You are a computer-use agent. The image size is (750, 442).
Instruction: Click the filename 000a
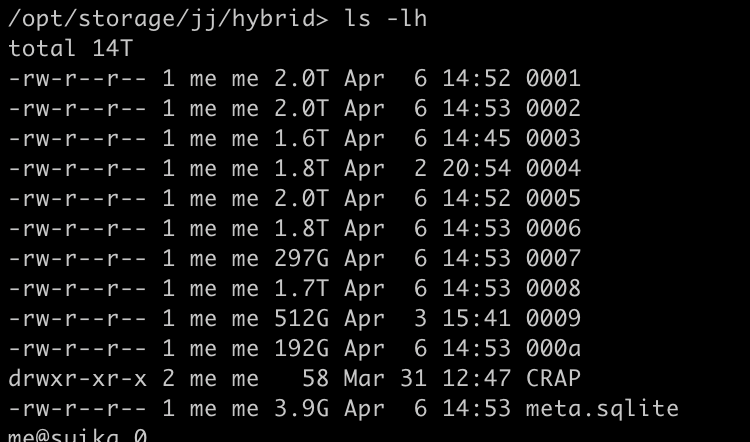pyautogui.click(x=553, y=348)
